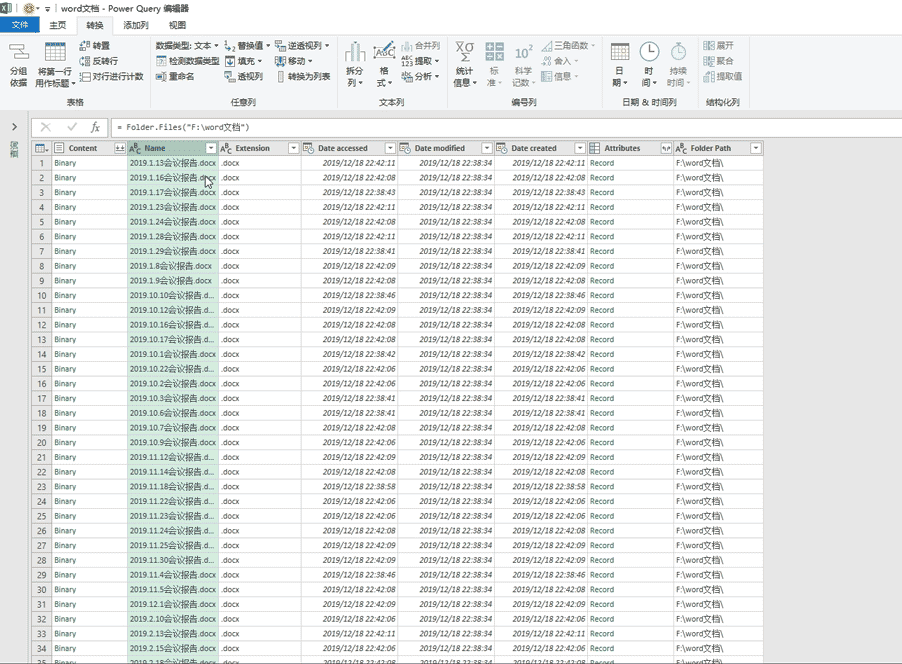Expand the collapsed queries pane chevron
Viewport: 902px width, 664px height.
click(14, 127)
